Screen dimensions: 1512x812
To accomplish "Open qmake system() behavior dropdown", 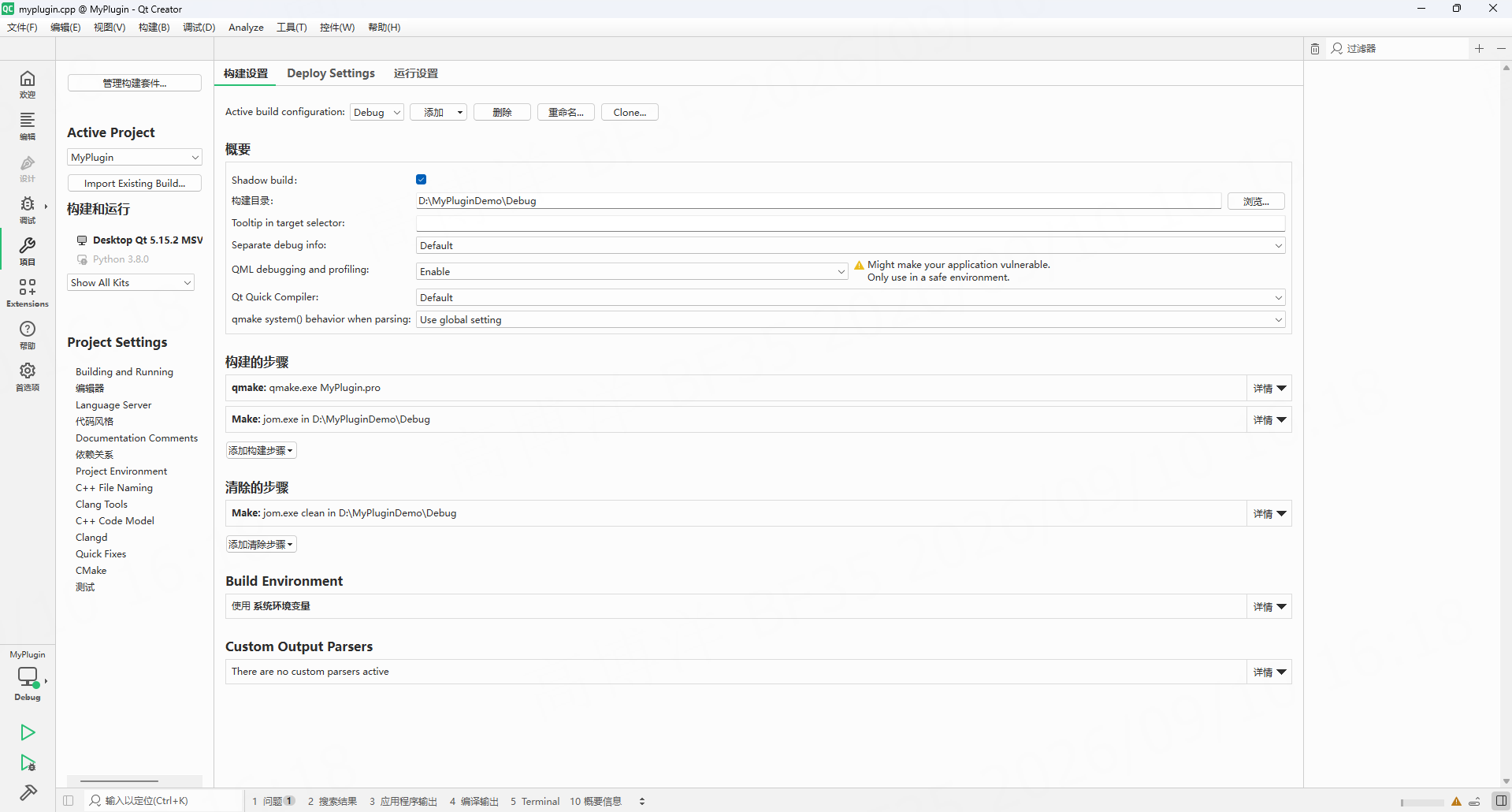I will coord(850,319).
